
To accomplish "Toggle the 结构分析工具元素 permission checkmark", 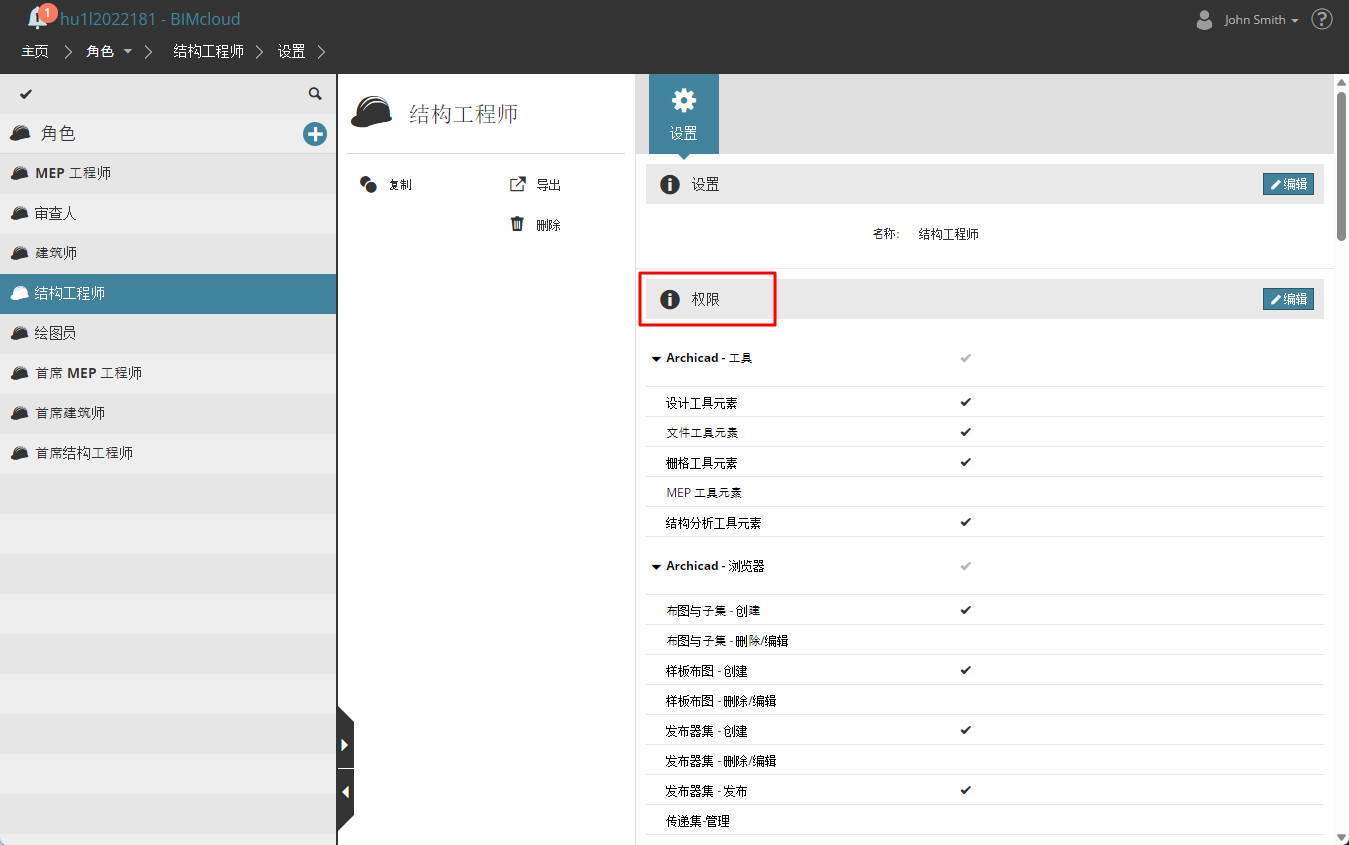I will pos(965,522).
